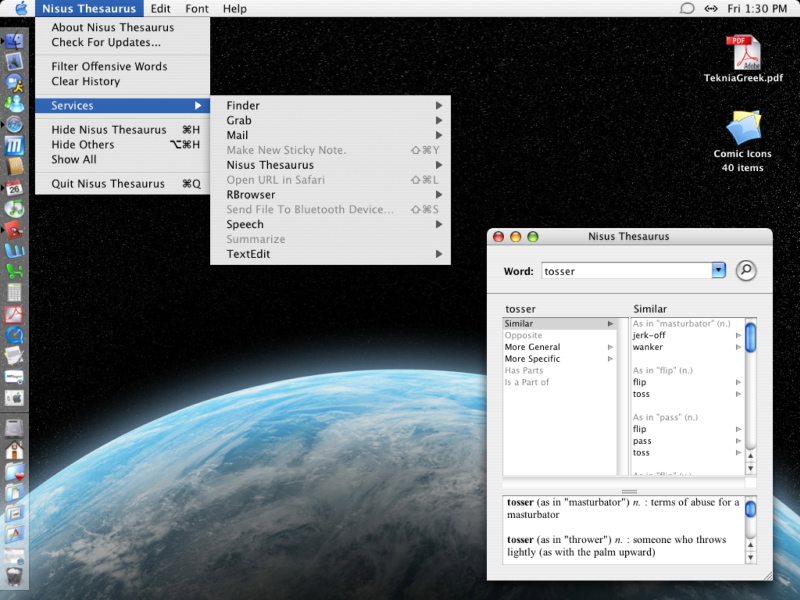
Task: Click the Word input field
Action: (627, 271)
